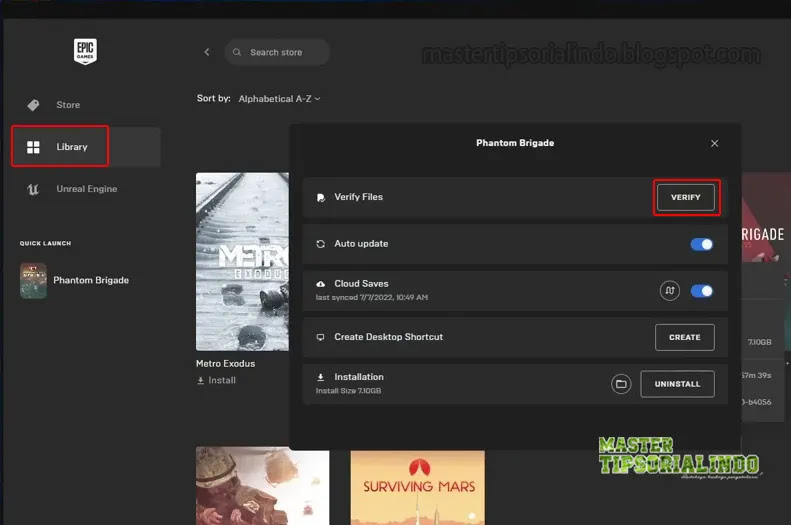Viewport: 791px width, 525px height.
Task: Click the Phantom Brigade dialog title
Action: (x=515, y=143)
